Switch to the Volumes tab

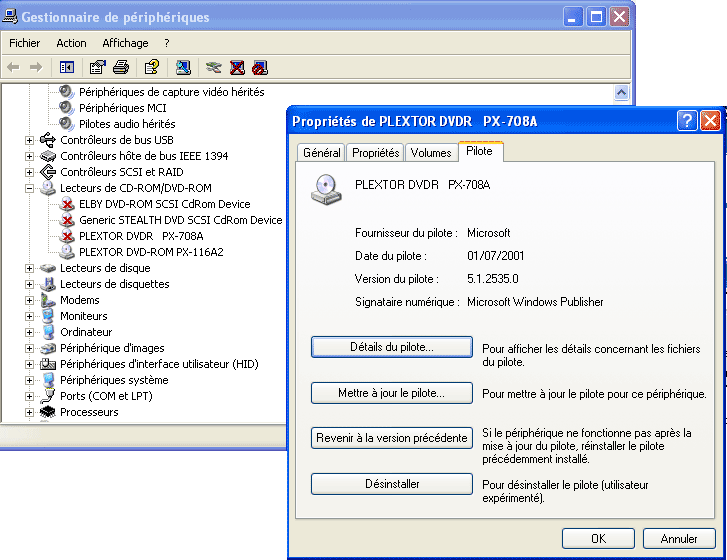431,153
